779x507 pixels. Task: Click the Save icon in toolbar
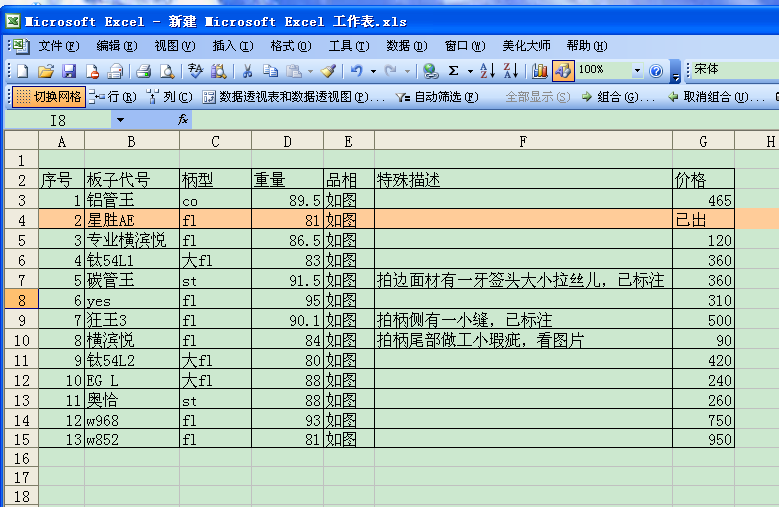pos(69,71)
